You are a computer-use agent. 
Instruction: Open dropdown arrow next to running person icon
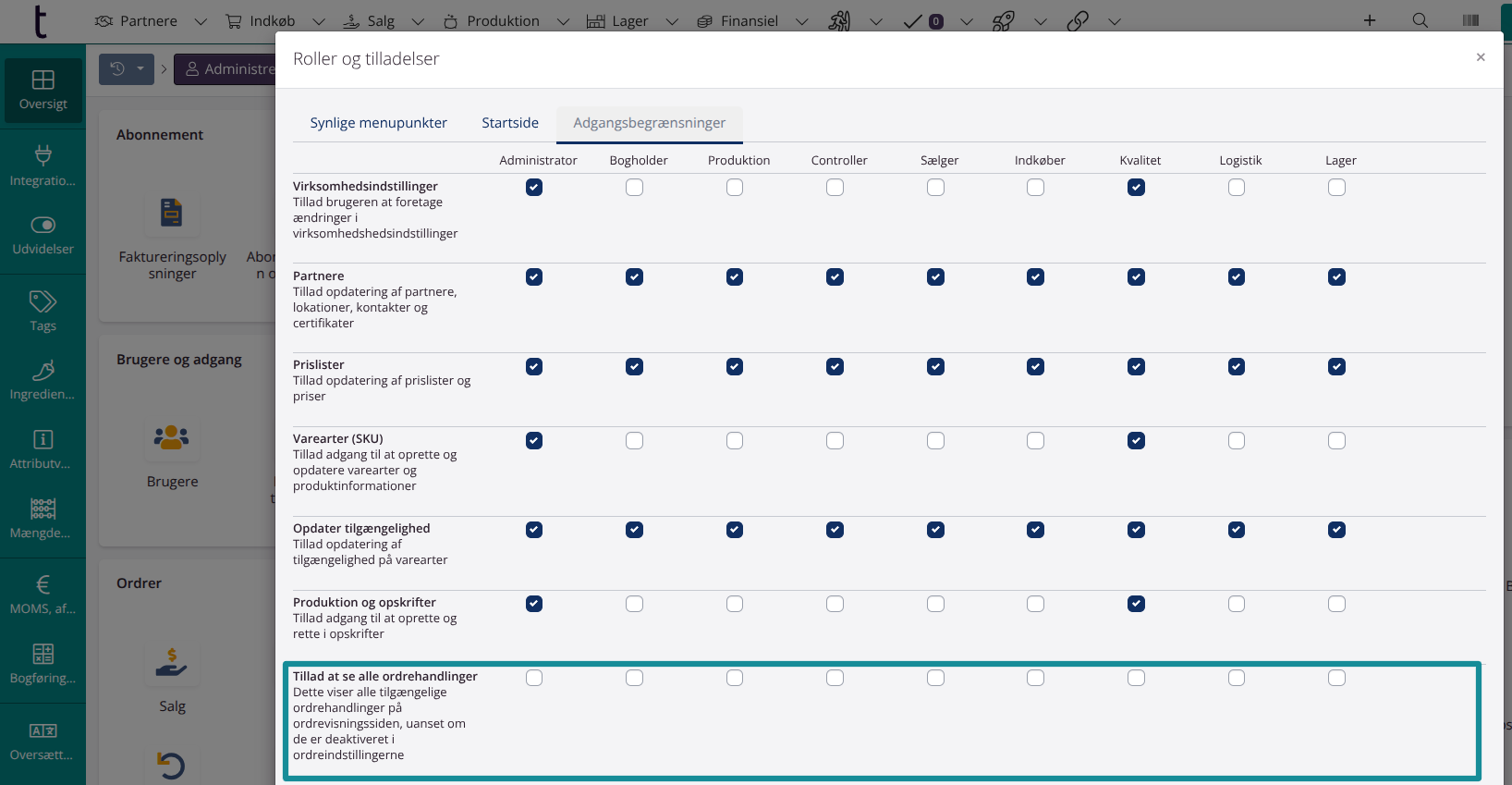tap(876, 21)
